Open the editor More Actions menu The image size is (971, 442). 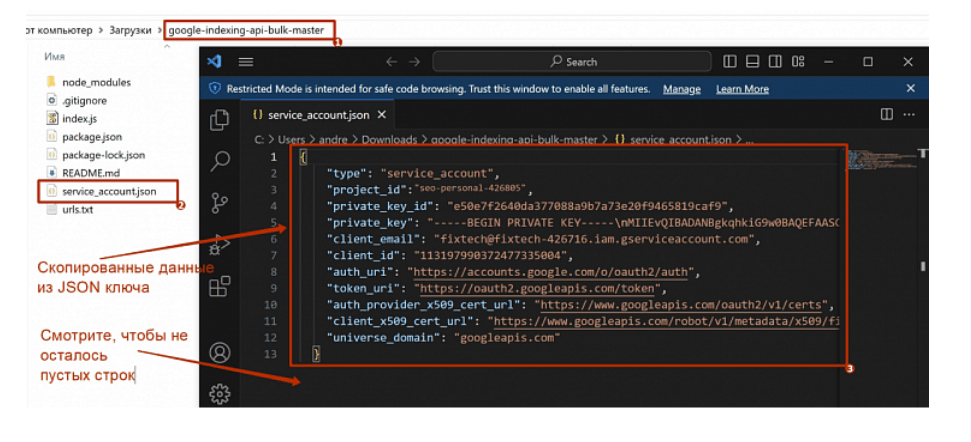click(x=909, y=115)
